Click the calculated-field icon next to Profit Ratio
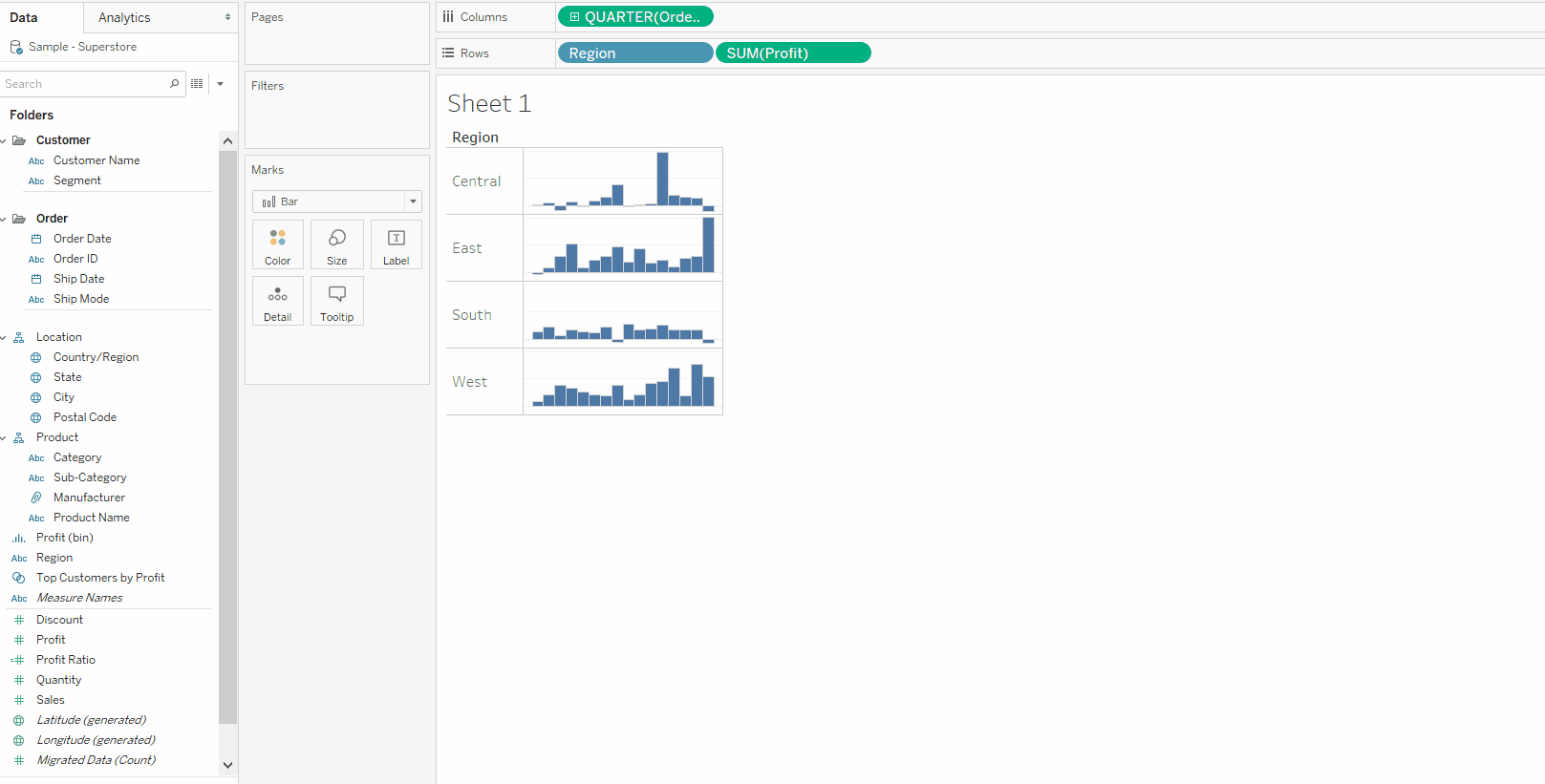The height and width of the screenshot is (784, 1545). pyautogui.click(x=18, y=660)
